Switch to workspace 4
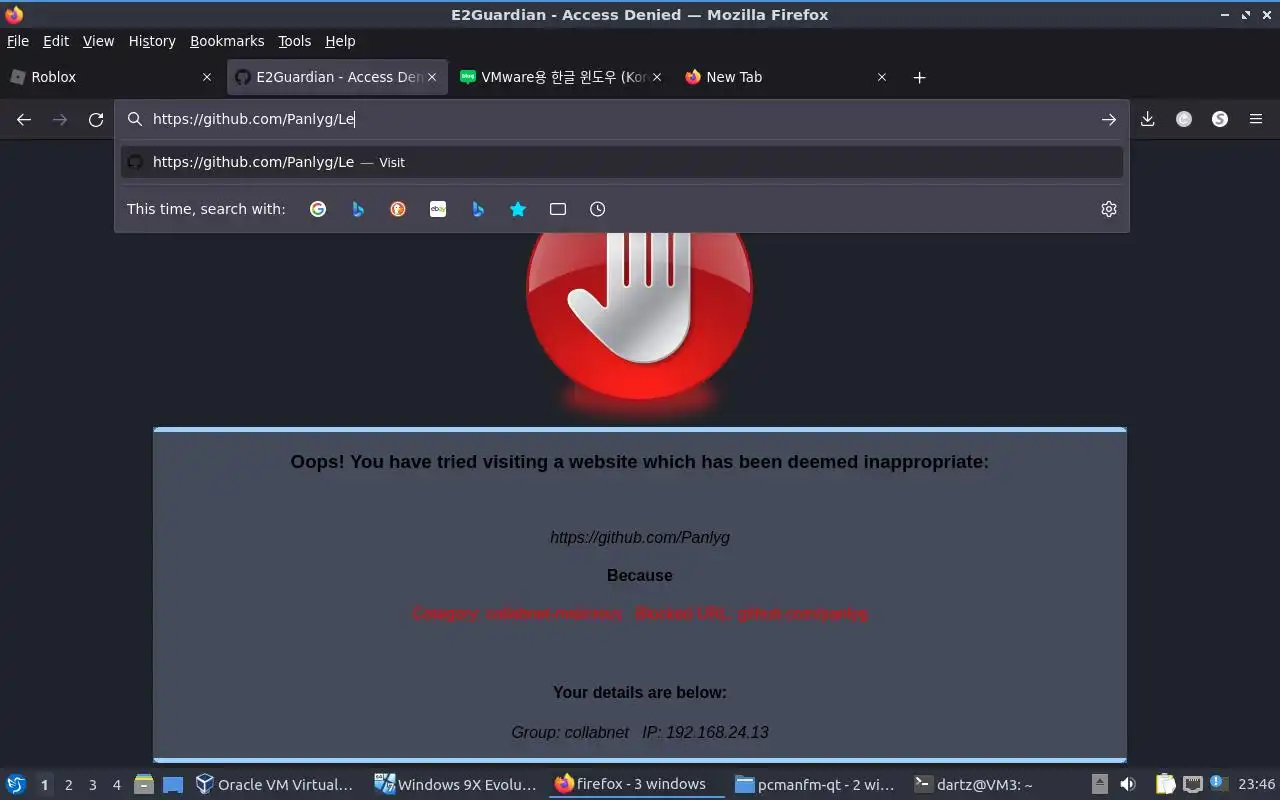 tap(116, 785)
